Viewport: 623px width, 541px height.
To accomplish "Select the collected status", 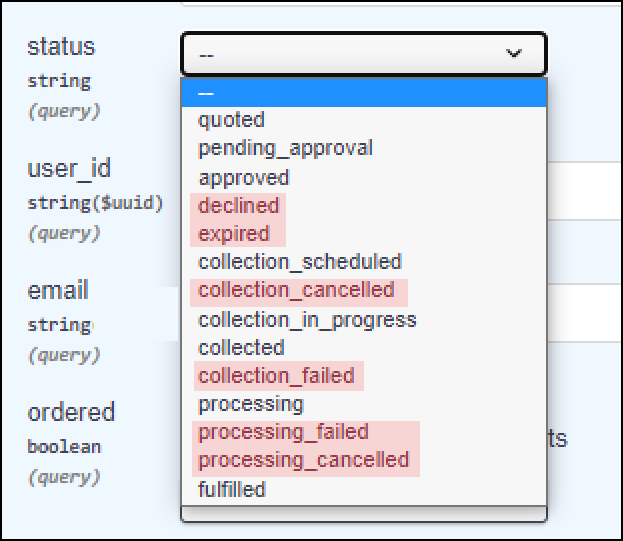I will 364,348.
